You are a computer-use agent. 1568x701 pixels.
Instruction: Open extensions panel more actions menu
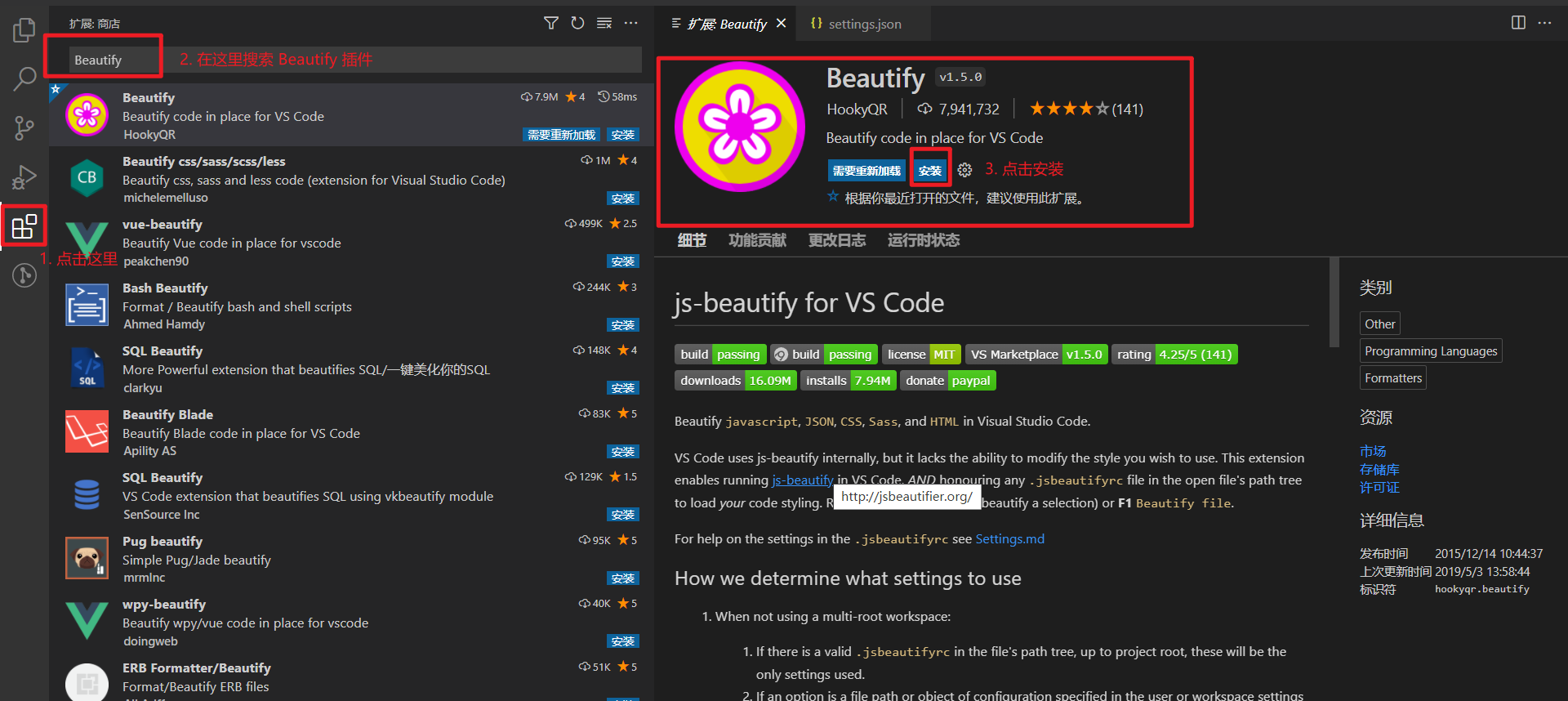[x=630, y=23]
